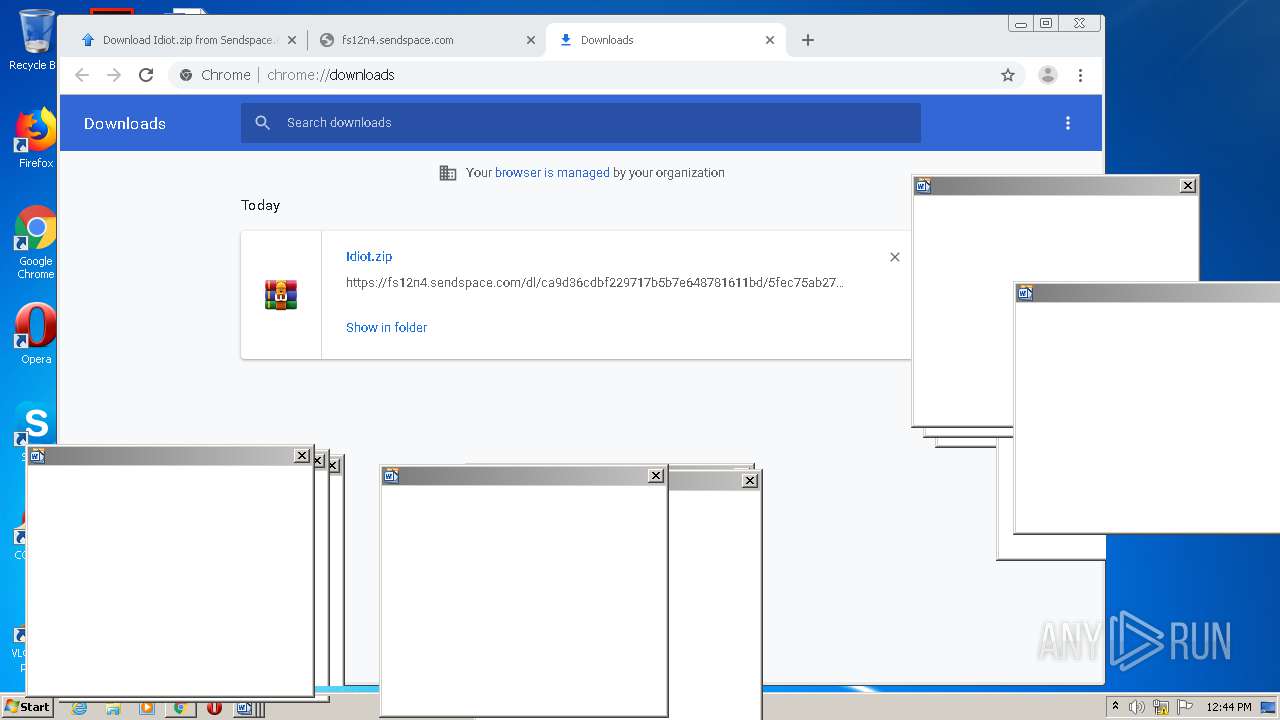Open Windows Media Player from taskbar

pos(147,708)
